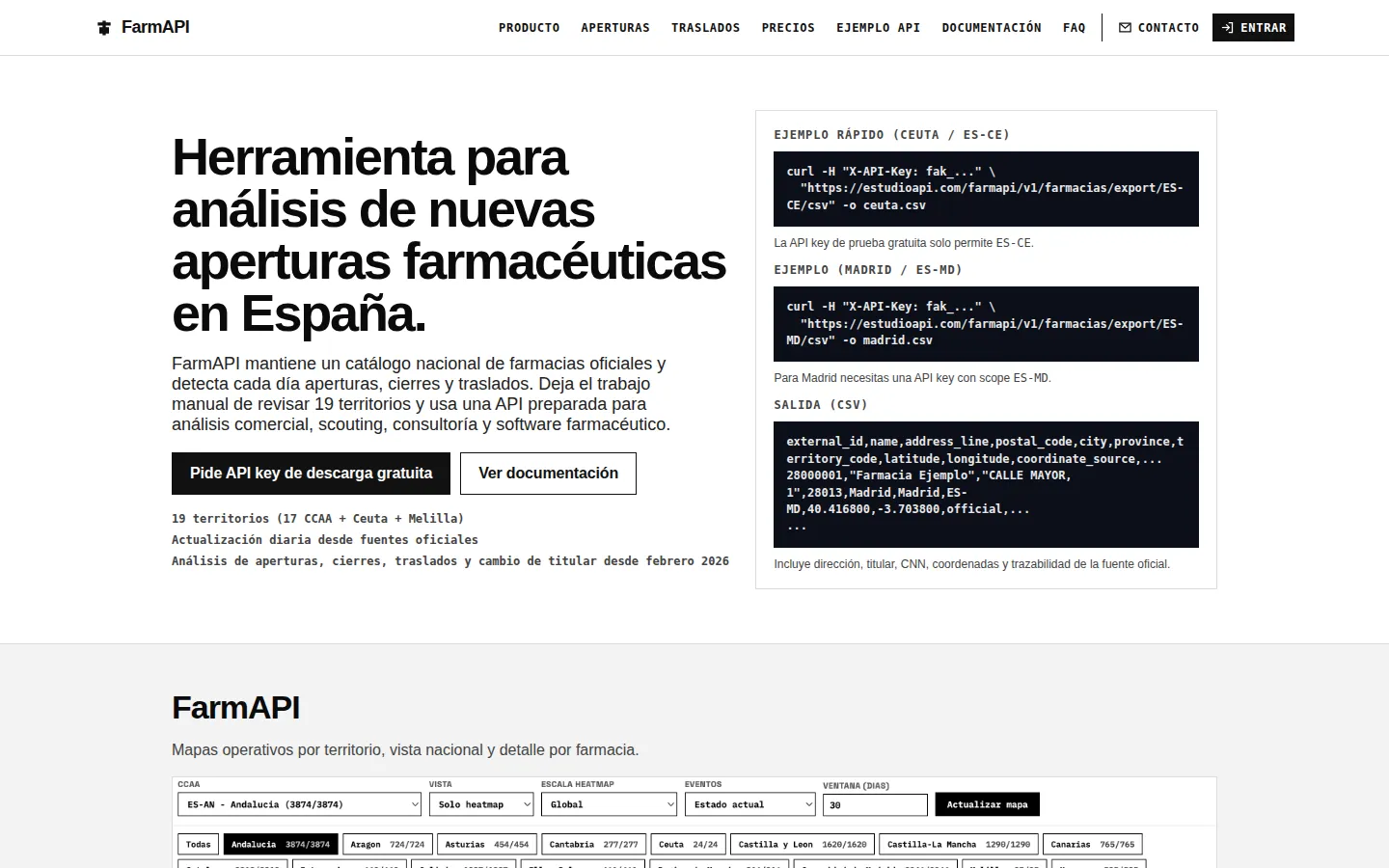Click the envelope icon beside Contacto

pos(1125,28)
